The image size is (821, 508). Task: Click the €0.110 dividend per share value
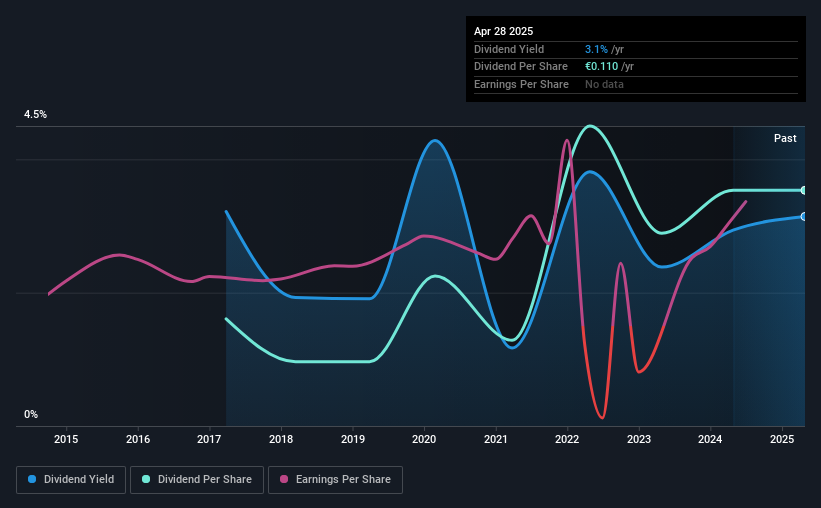[x=602, y=67]
